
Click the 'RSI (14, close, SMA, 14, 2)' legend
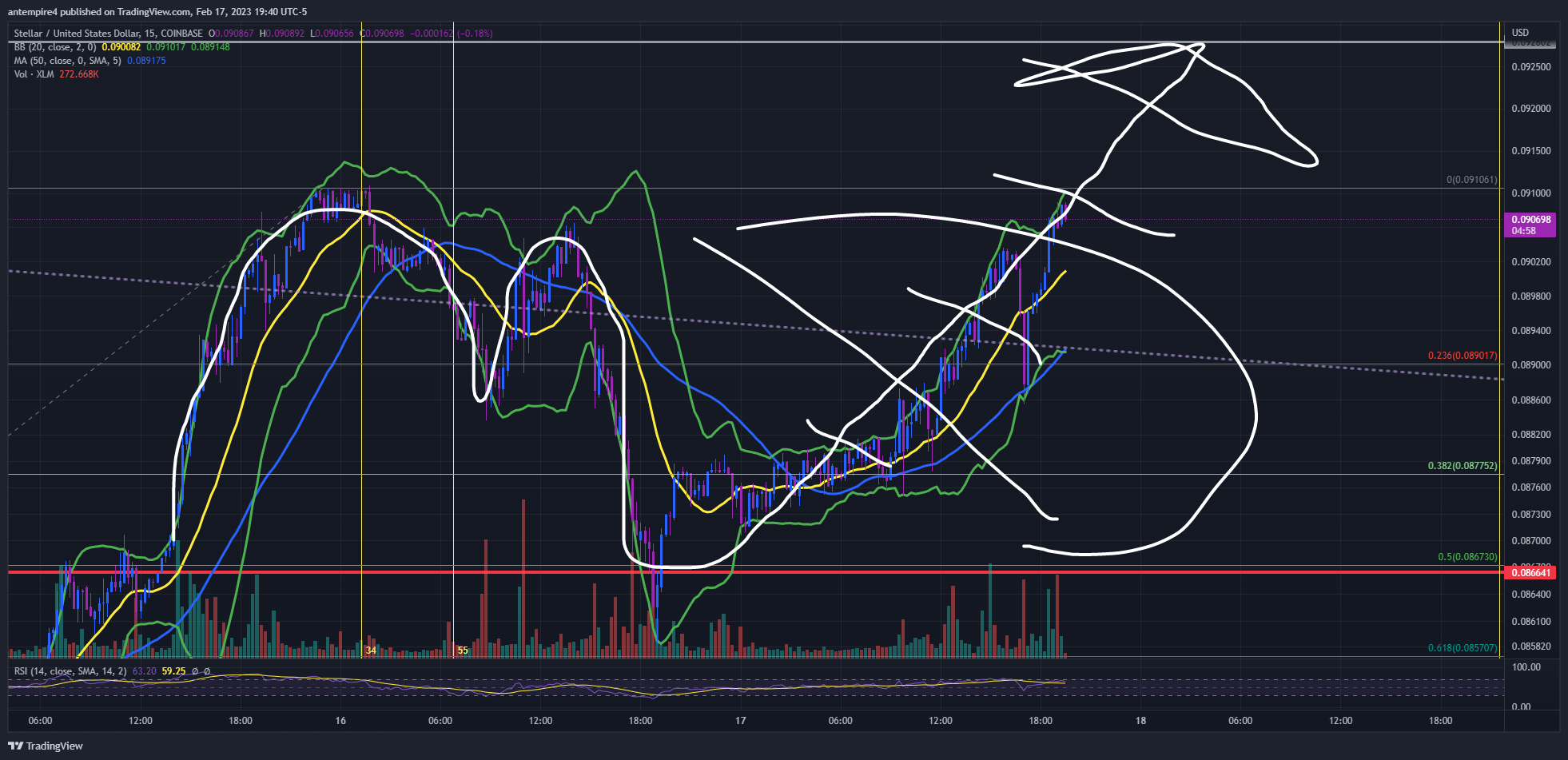[70, 671]
